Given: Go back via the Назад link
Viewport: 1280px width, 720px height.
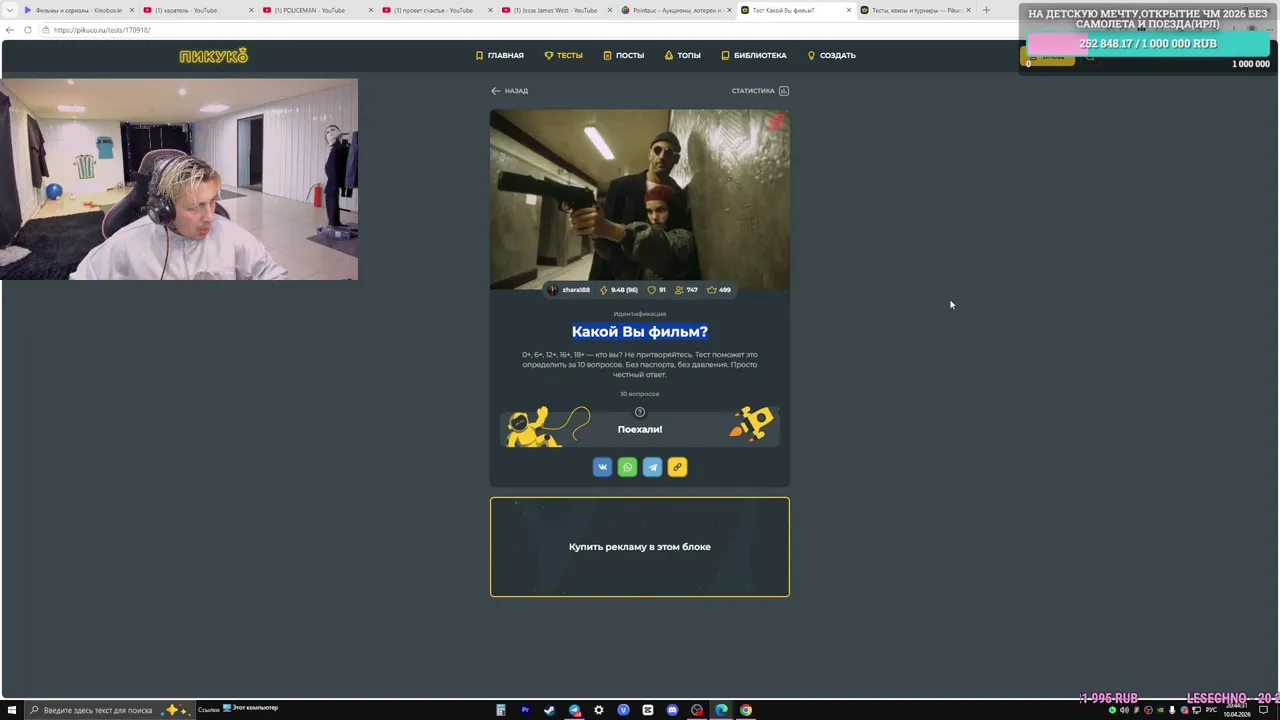Looking at the screenshot, I should click(x=509, y=91).
